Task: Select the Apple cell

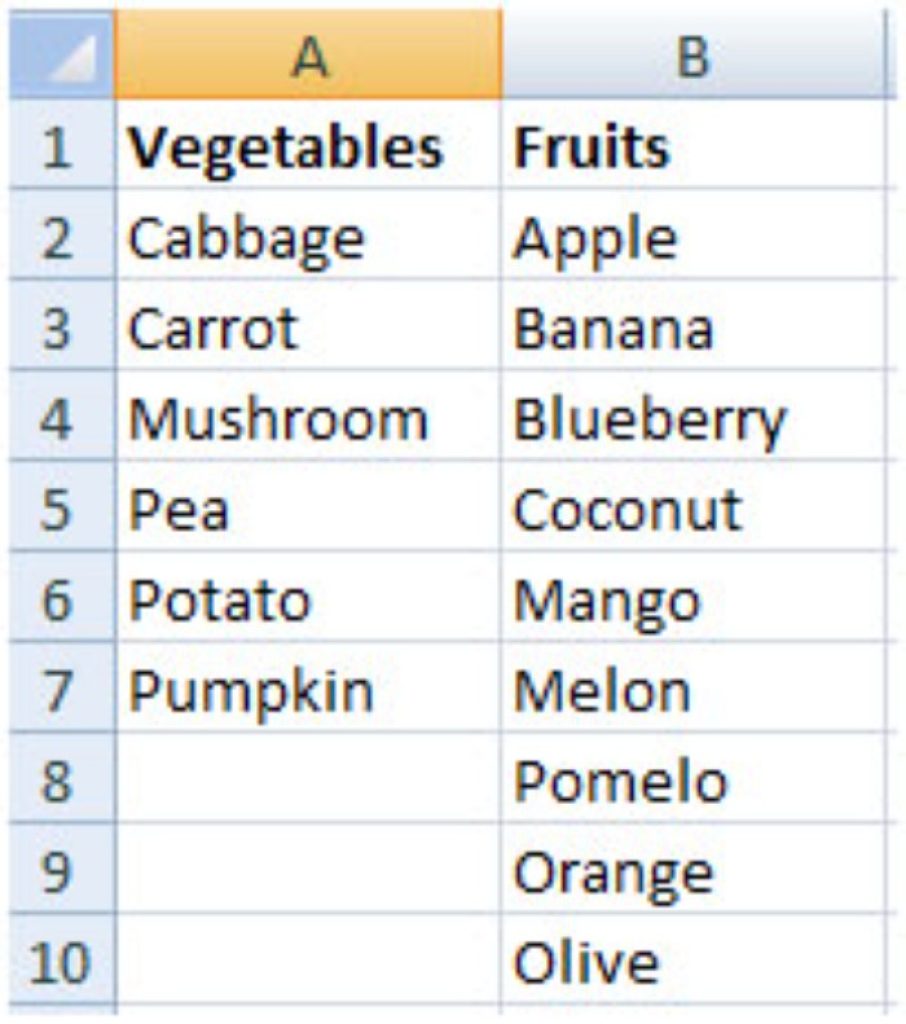Action: (x=694, y=235)
